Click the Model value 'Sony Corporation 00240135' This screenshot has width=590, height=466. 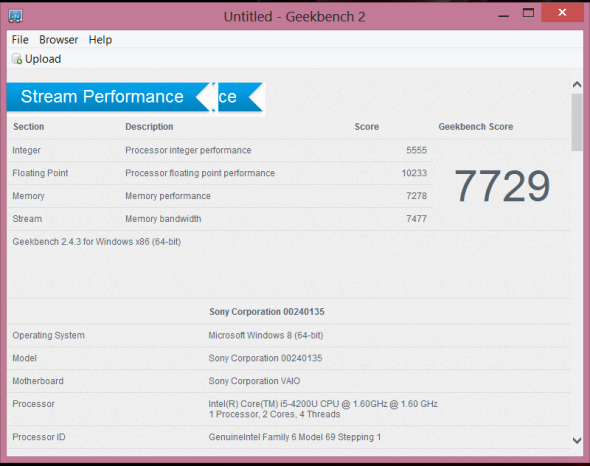[x=265, y=358]
